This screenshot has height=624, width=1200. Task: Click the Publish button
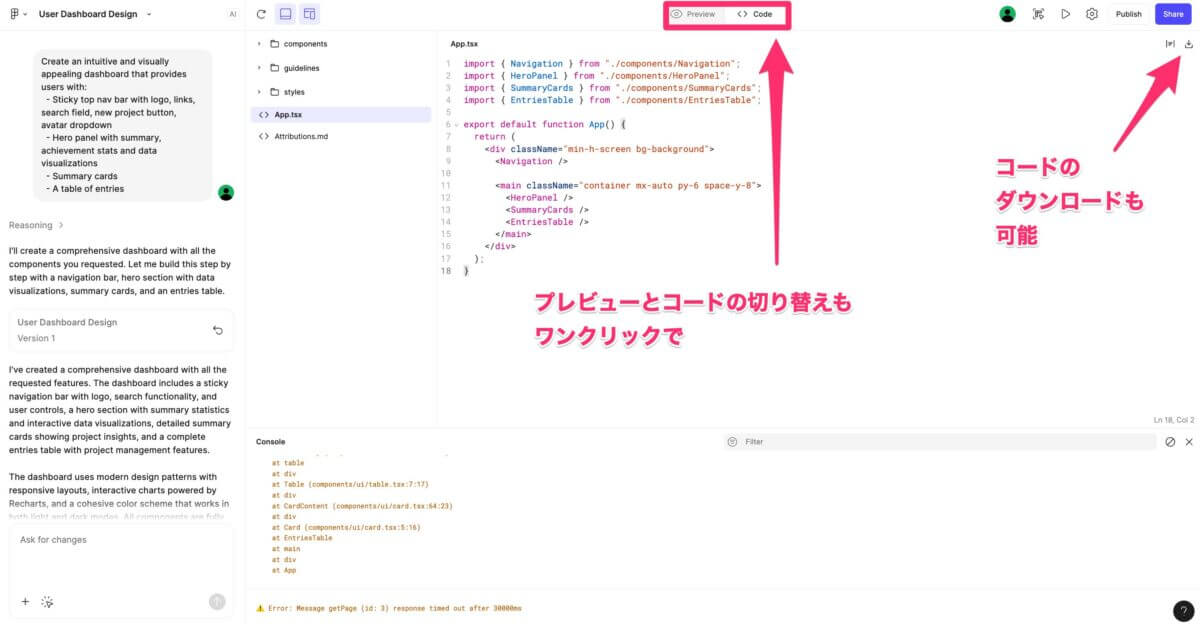(x=1128, y=14)
